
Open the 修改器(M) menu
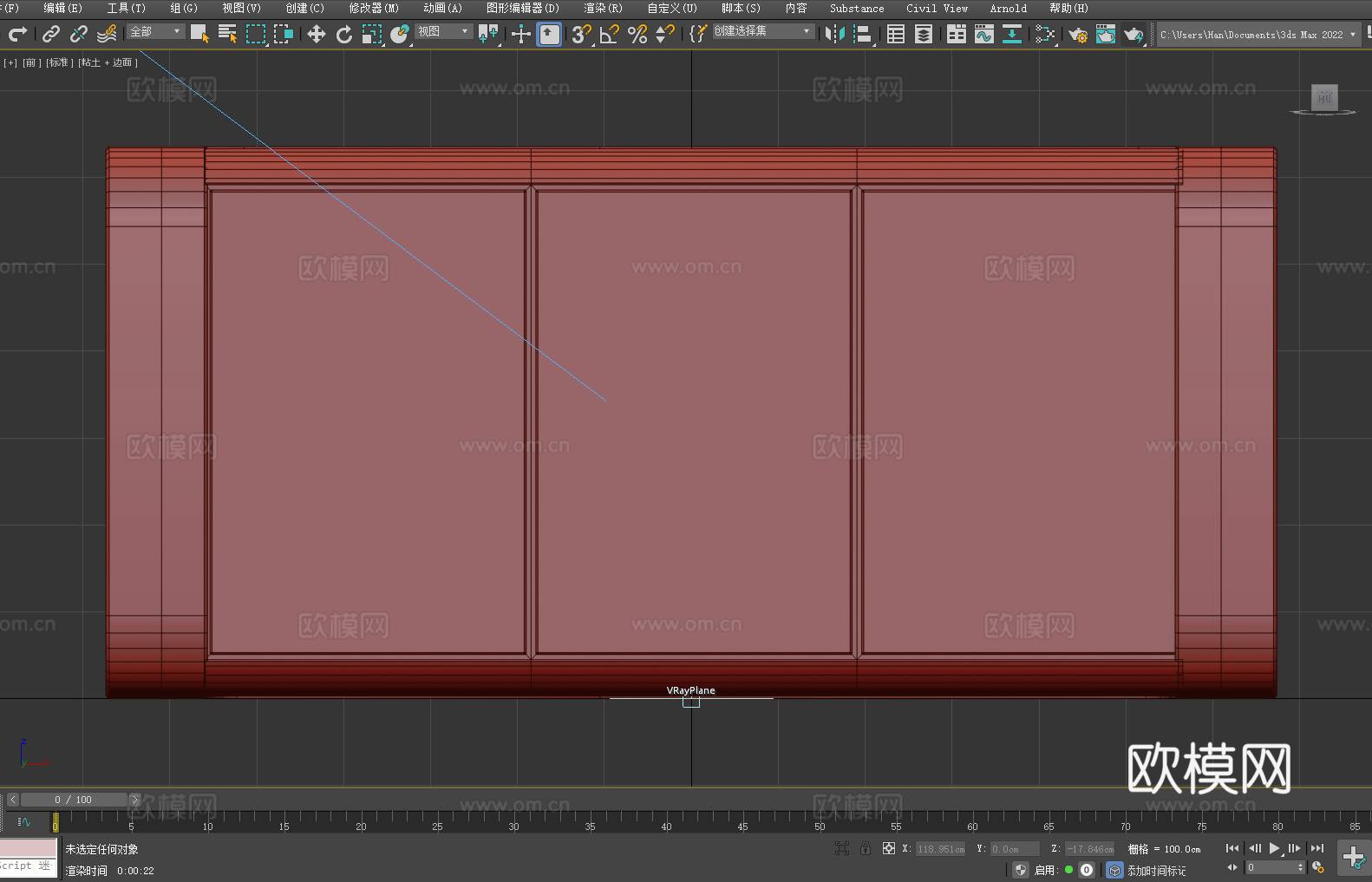pyautogui.click(x=374, y=8)
